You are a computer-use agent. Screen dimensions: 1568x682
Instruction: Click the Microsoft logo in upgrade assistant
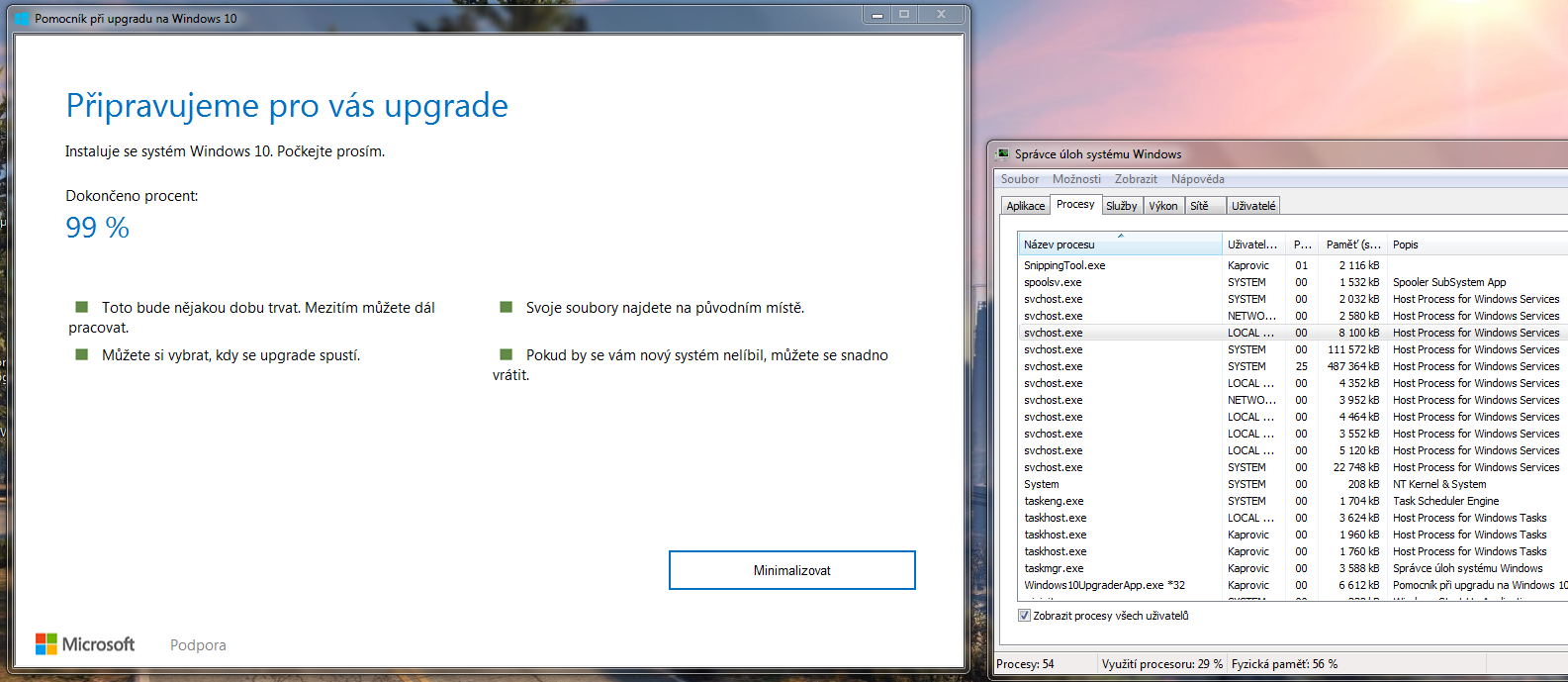[85, 644]
